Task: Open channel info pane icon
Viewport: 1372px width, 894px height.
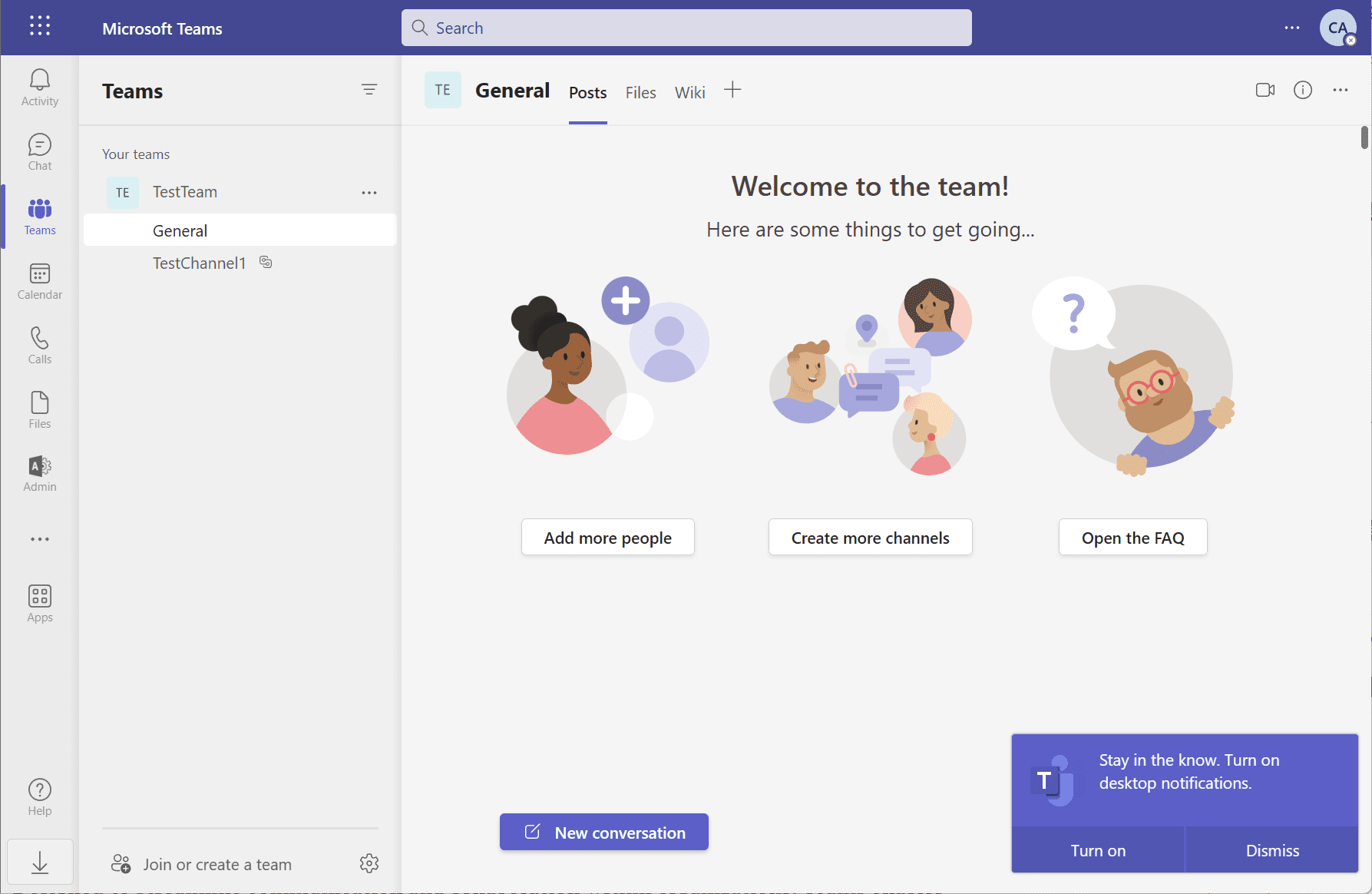Action: click(x=1303, y=90)
